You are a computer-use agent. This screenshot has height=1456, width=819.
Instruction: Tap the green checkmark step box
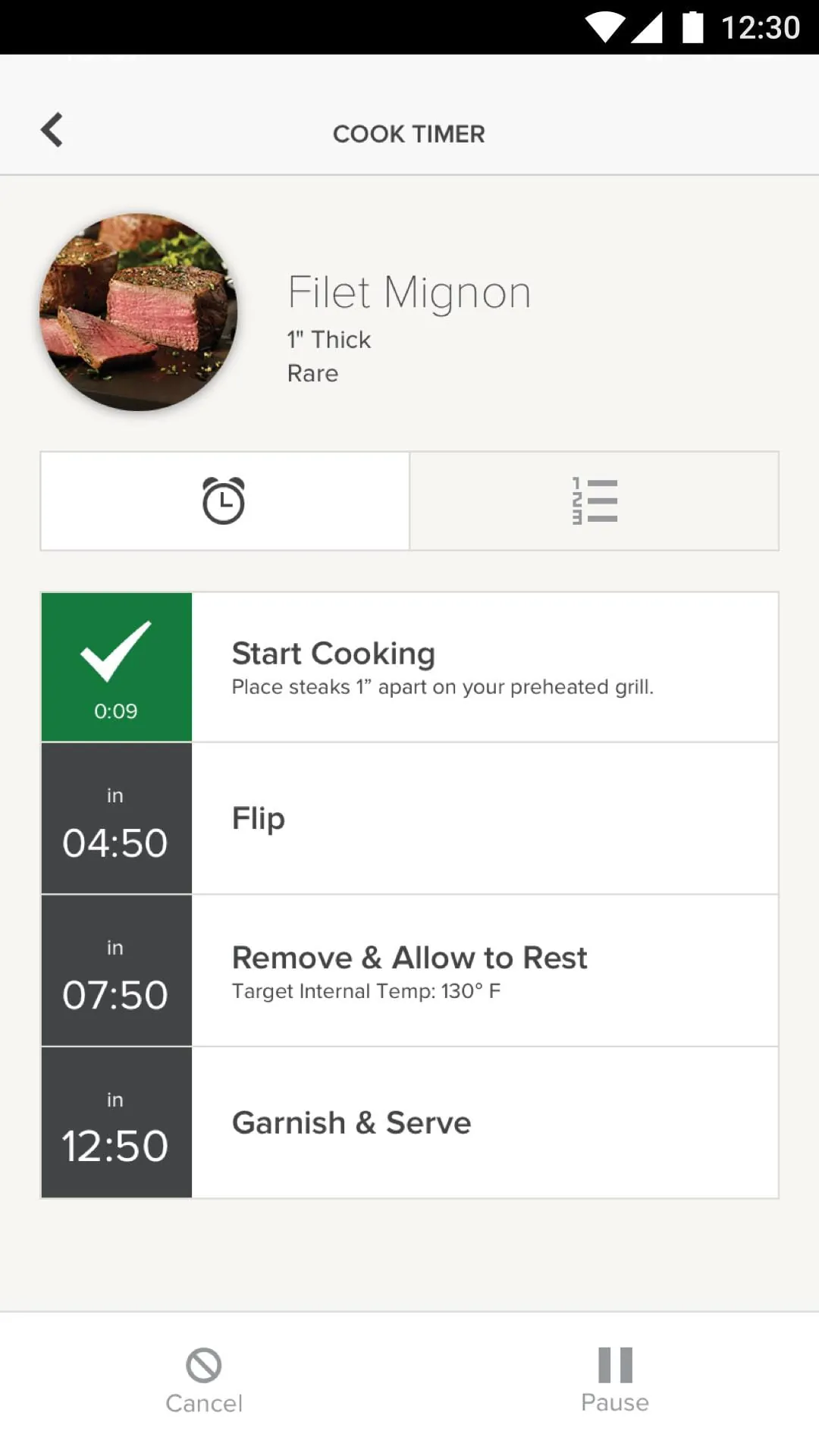pyautogui.click(x=116, y=667)
